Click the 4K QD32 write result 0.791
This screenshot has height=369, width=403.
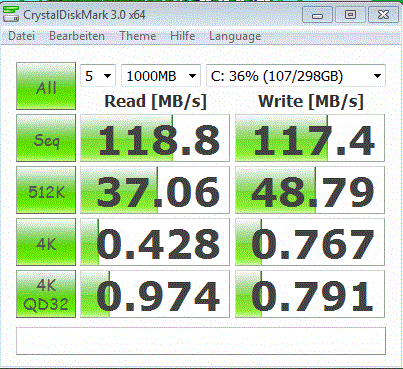click(310, 294)
